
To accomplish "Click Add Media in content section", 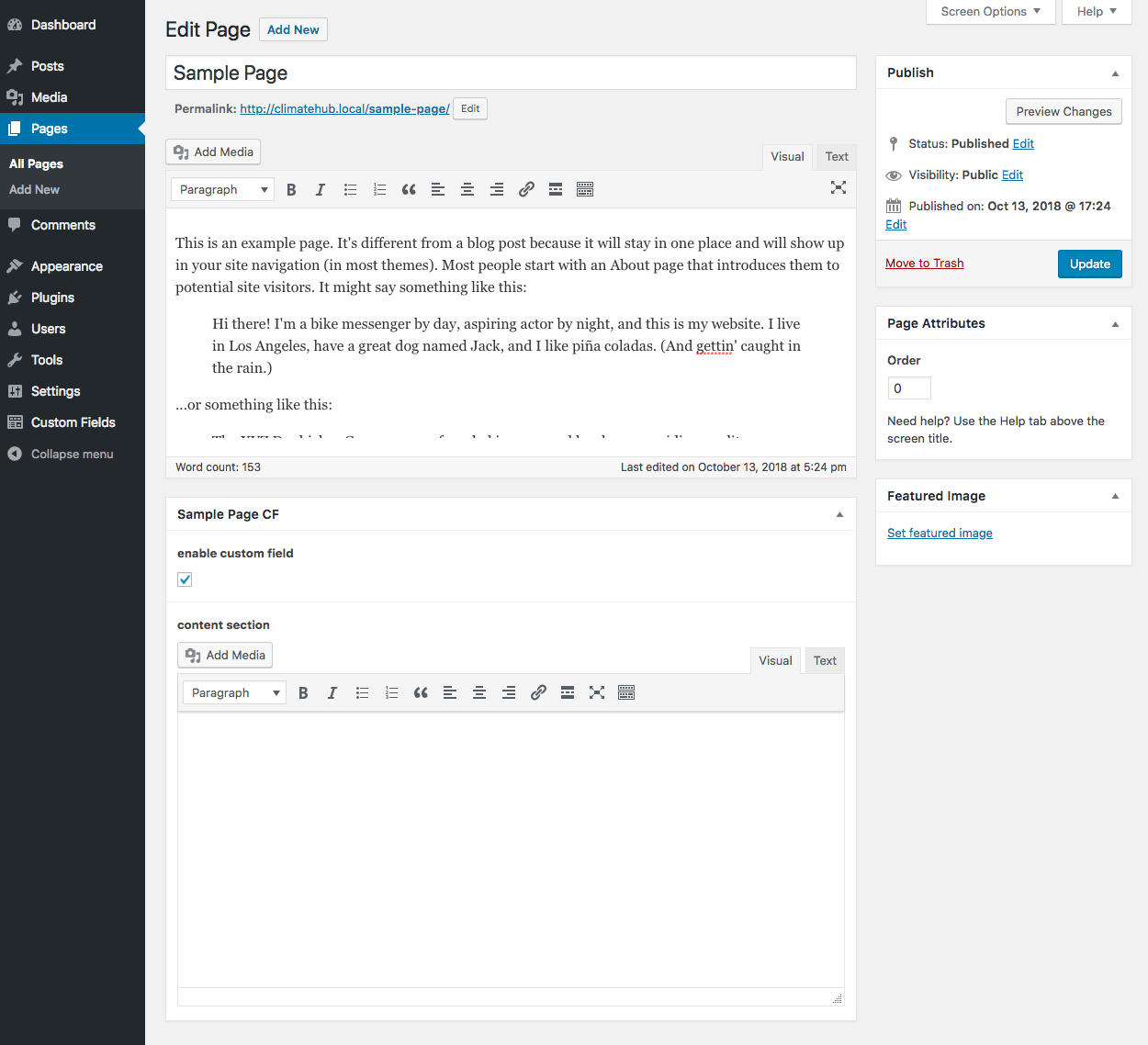I will click(225, 655).
